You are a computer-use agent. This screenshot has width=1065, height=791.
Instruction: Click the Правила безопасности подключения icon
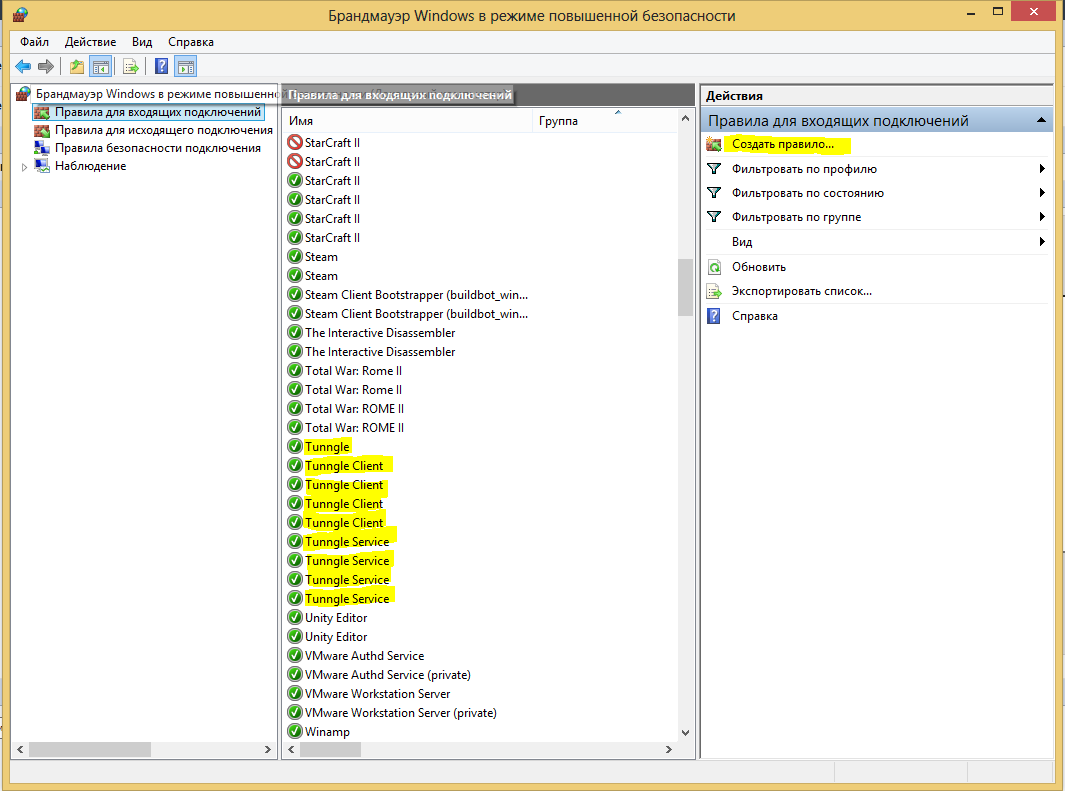point(42,148)
